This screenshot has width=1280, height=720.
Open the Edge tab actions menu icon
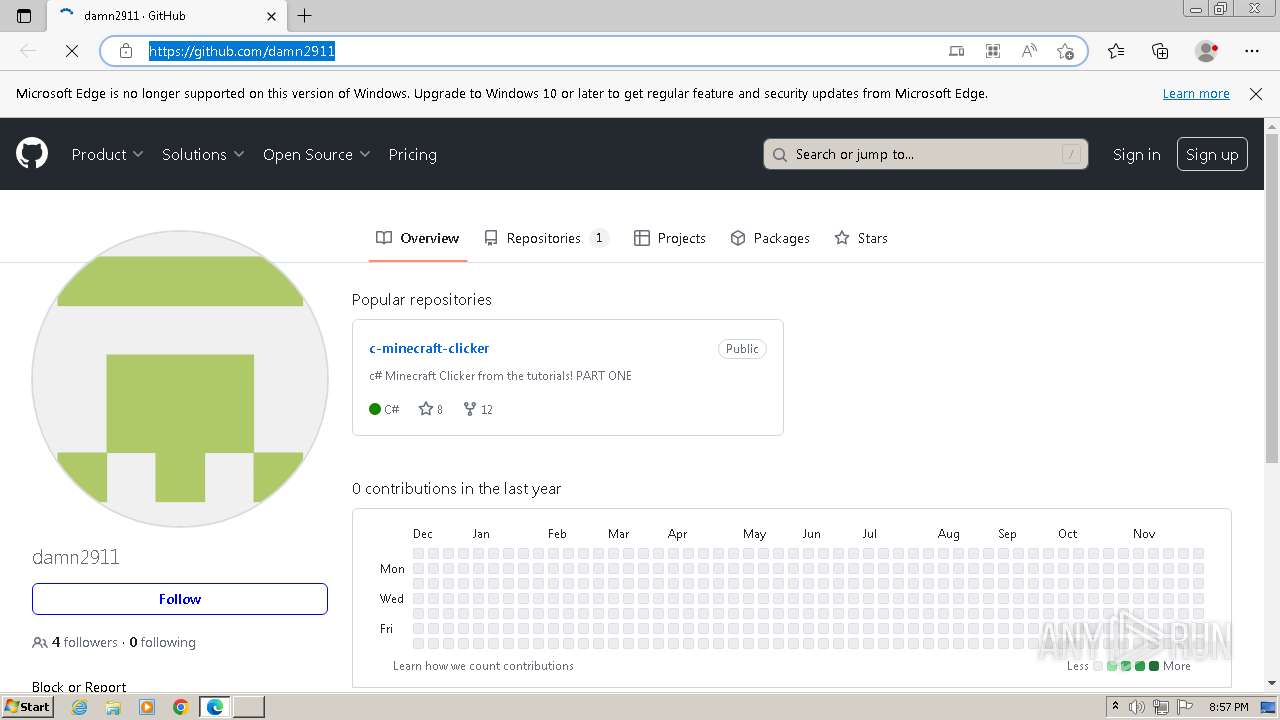[24, 16]
